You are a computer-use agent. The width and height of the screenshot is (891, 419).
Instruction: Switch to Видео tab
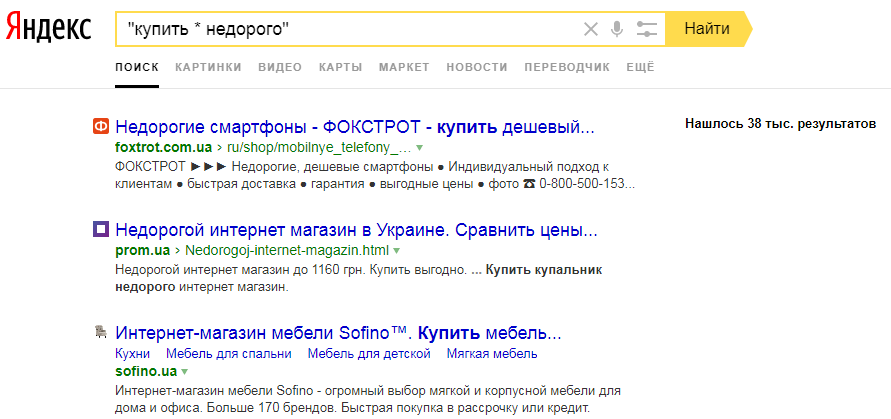point(280,67)
